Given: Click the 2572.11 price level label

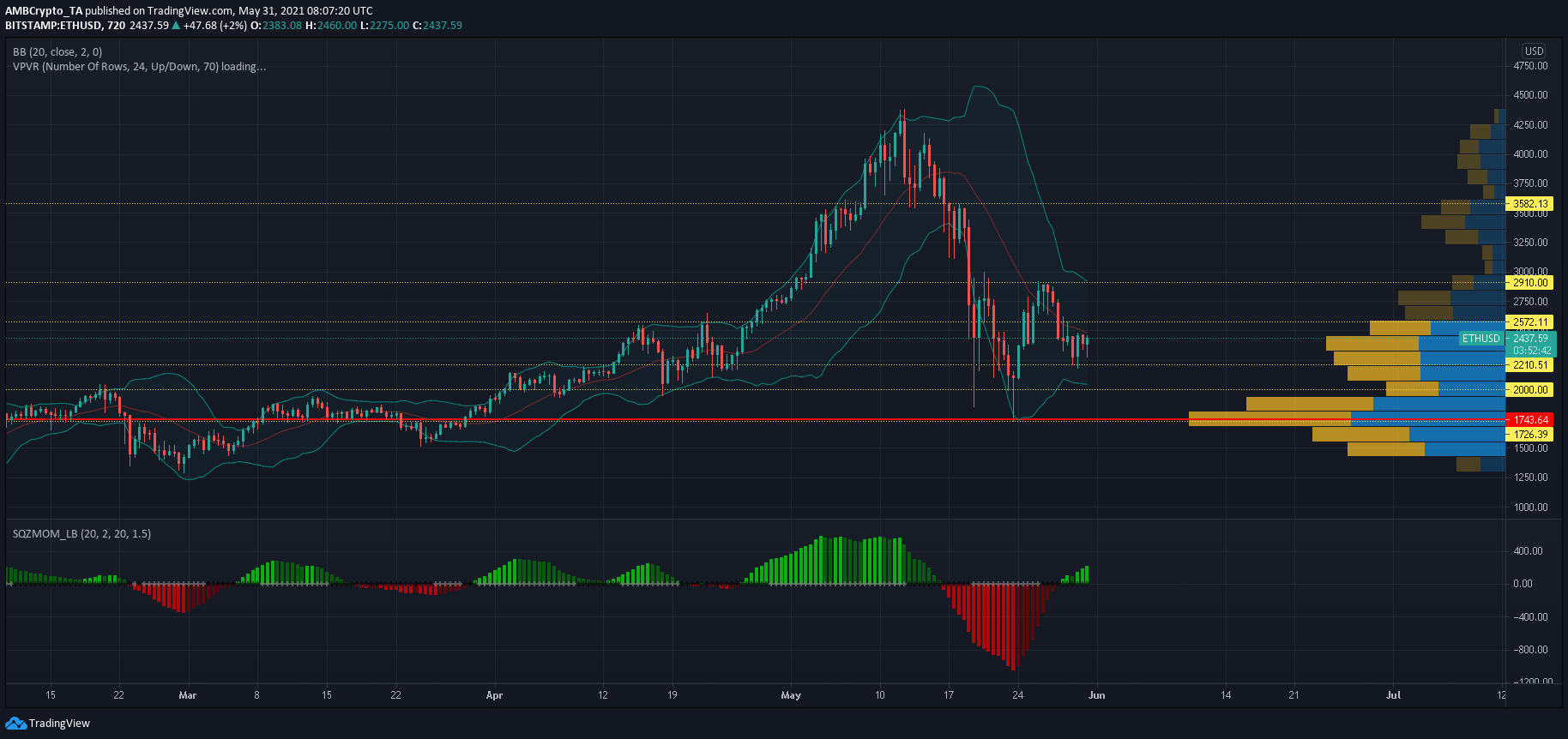Looking at the screenshot, I should coord(1530,322).
